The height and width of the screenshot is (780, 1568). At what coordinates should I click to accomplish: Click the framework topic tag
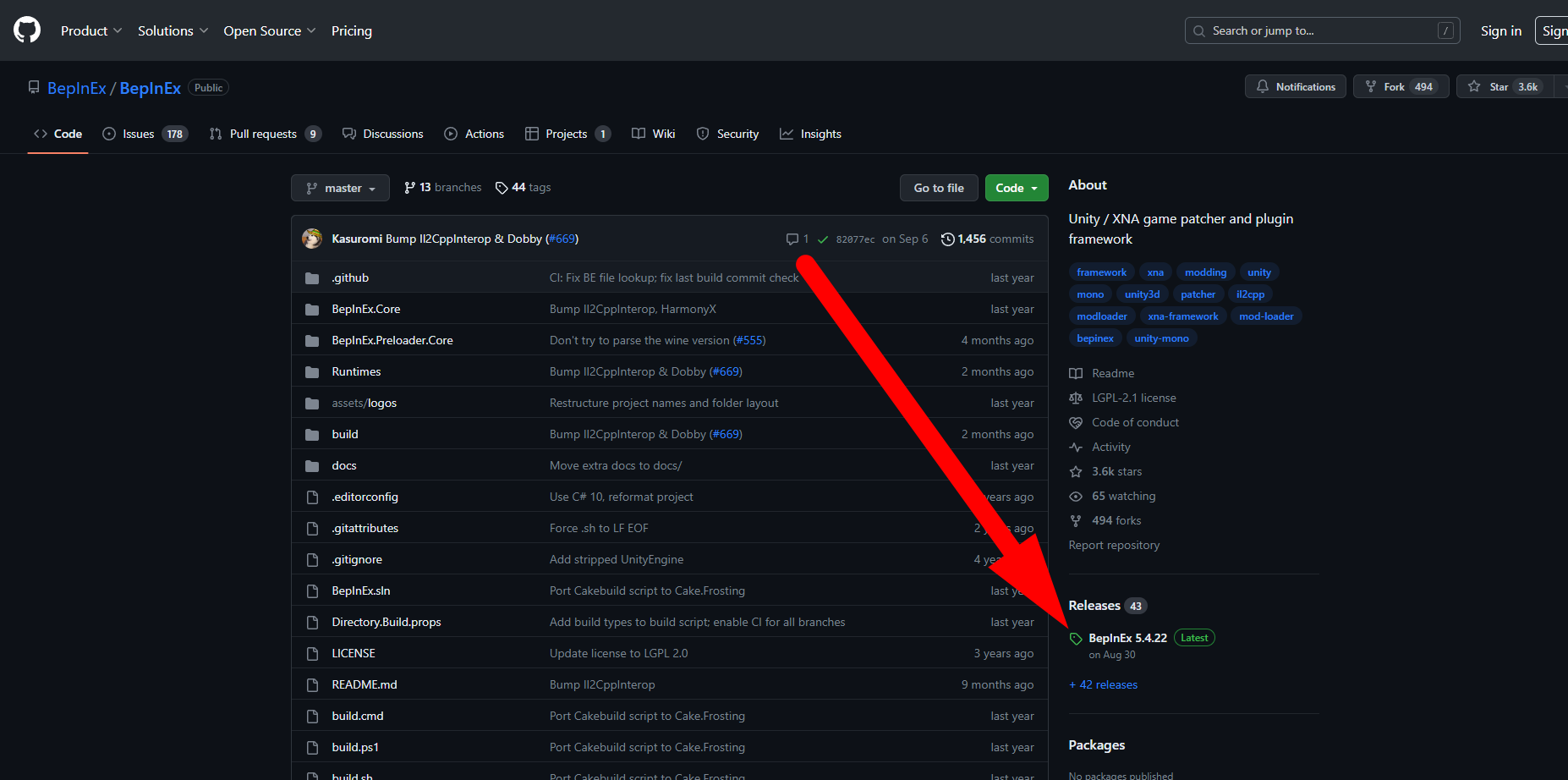click(1101, 272)
